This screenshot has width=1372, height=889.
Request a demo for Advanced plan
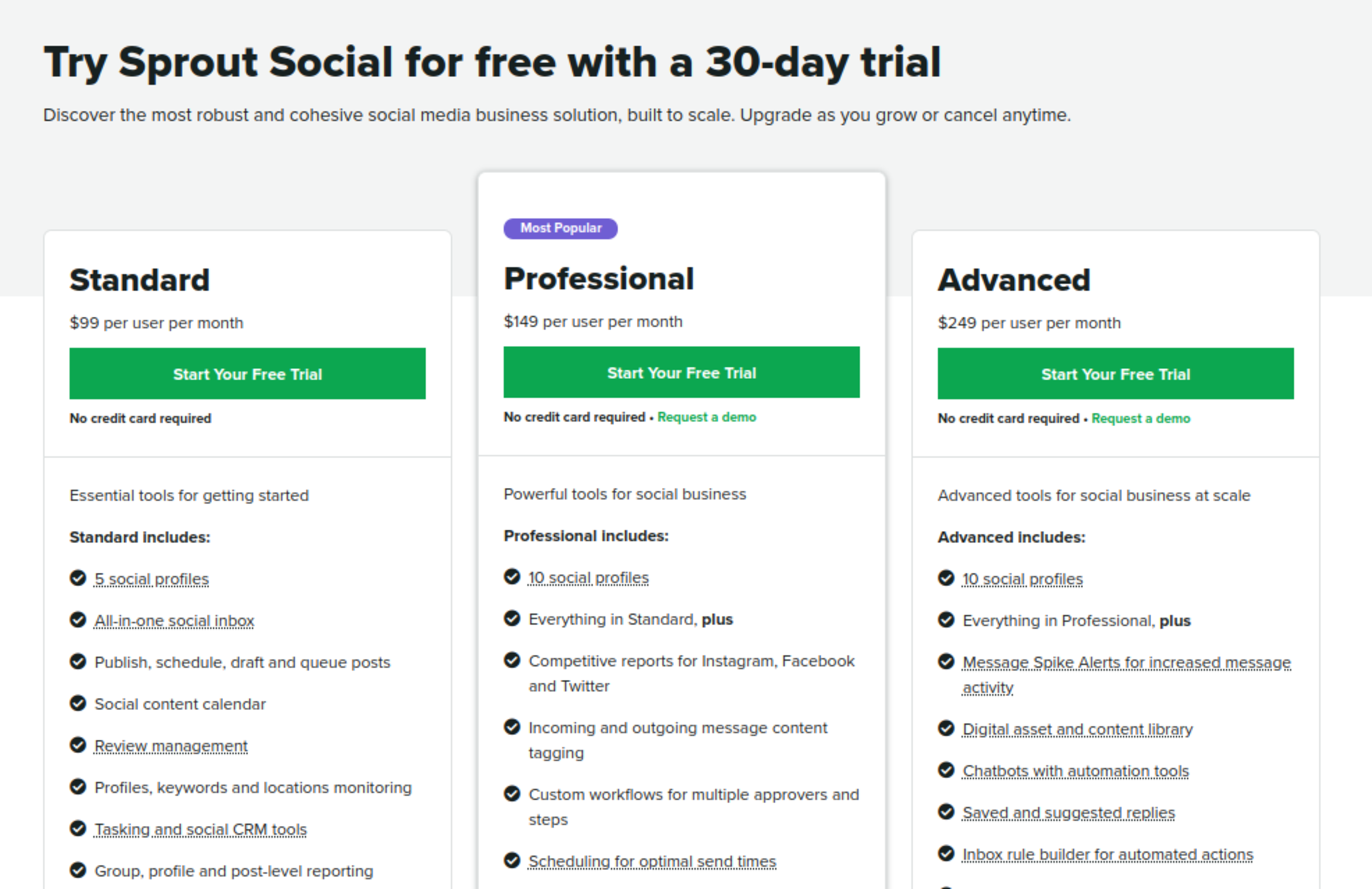point(1141,418)
